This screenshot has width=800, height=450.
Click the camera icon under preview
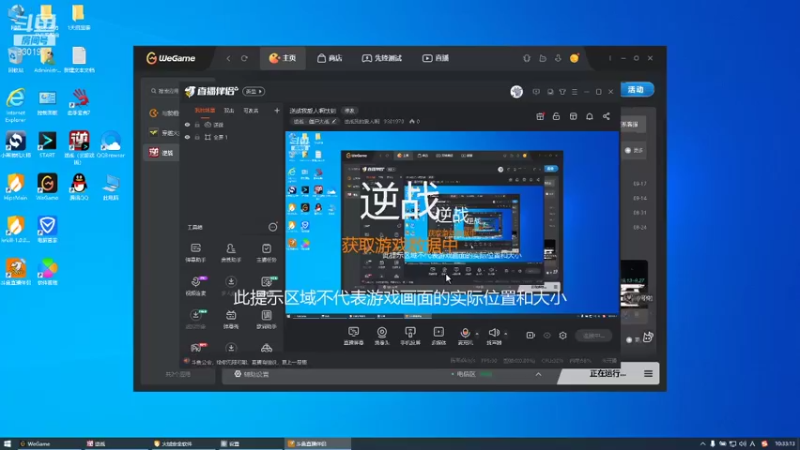coord(382,336)
